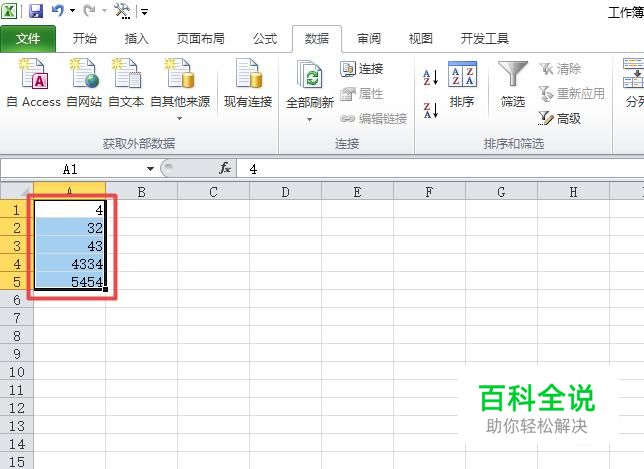The image size is (644, 469).
Task: Undo the last action
Action: point(57,10)
